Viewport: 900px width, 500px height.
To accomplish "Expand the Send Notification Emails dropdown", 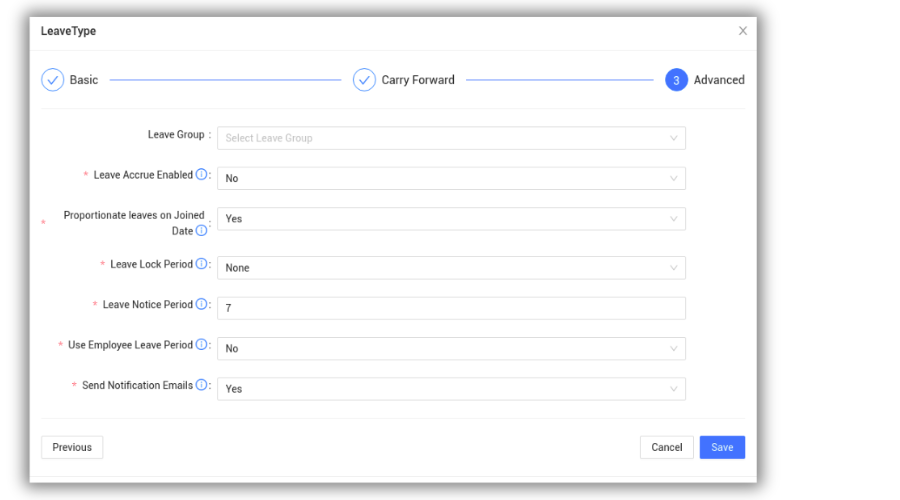I will (451, 389).
